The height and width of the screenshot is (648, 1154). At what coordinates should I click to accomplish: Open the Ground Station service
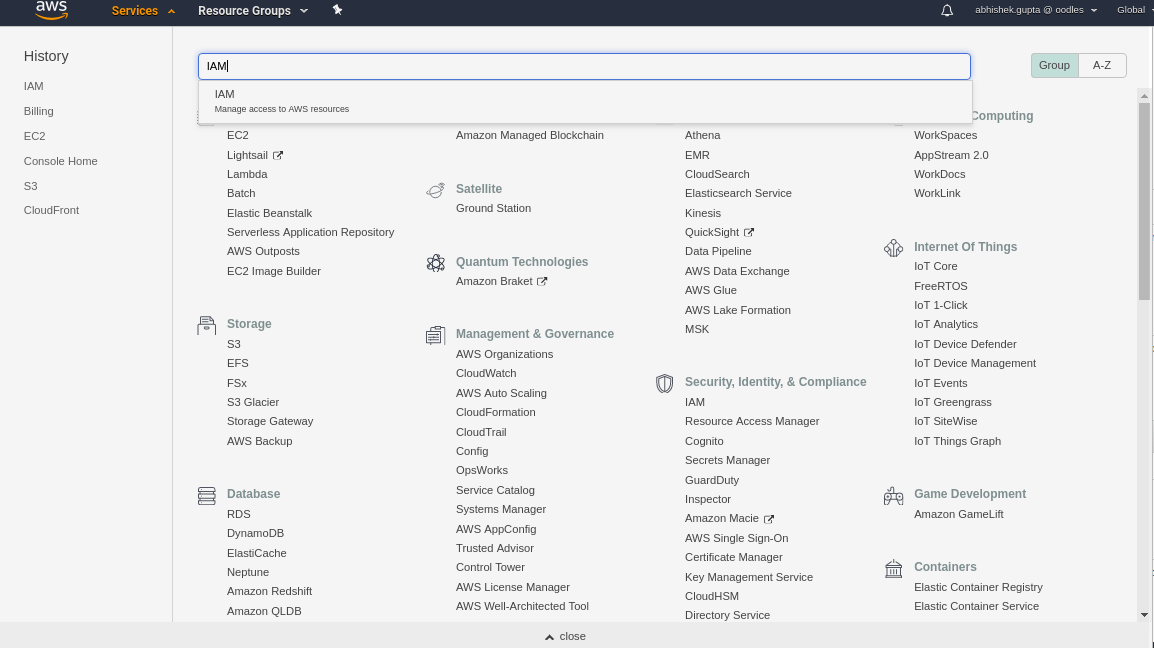coord(493,208)
